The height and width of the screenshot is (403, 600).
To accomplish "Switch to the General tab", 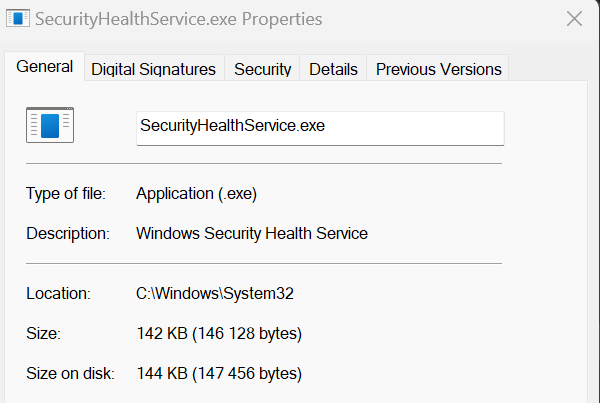I will [44, 67].
